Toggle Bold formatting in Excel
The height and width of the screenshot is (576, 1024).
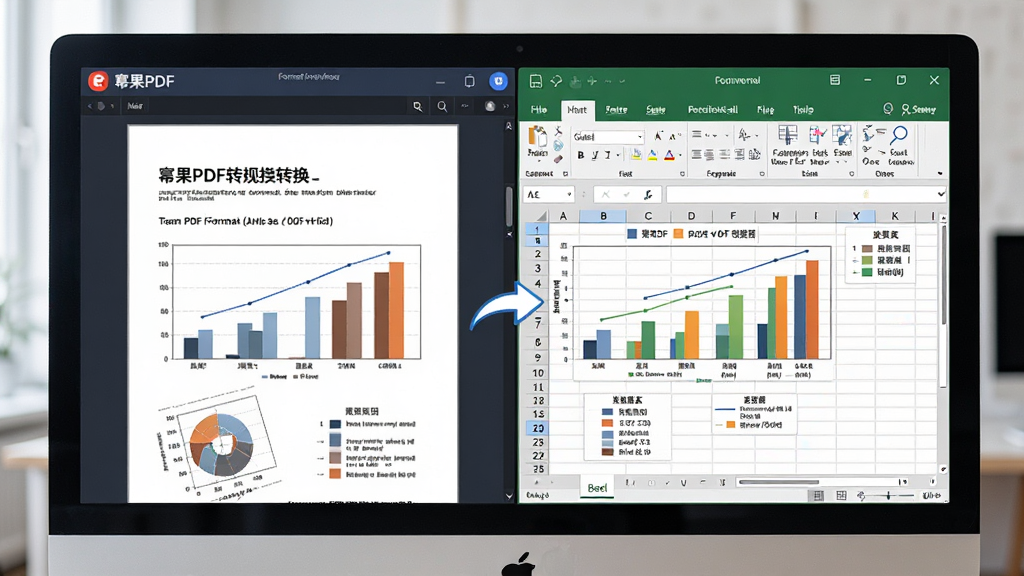pyautogui.click(x=581, y=155)
